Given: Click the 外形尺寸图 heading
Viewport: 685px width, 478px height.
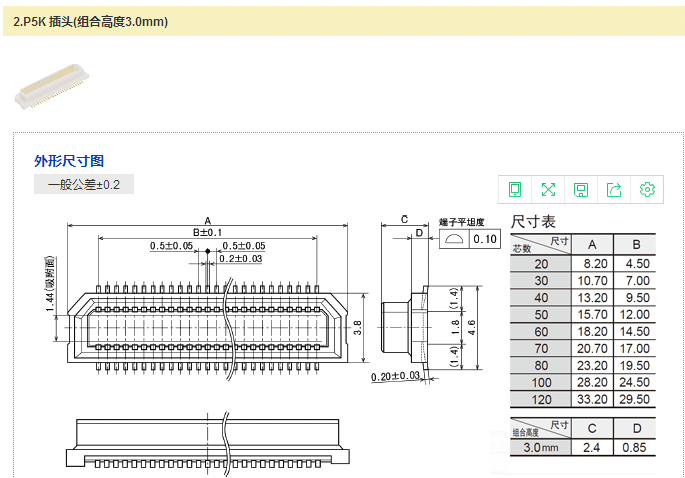Looking at the screenshot, I should (69, 161).
